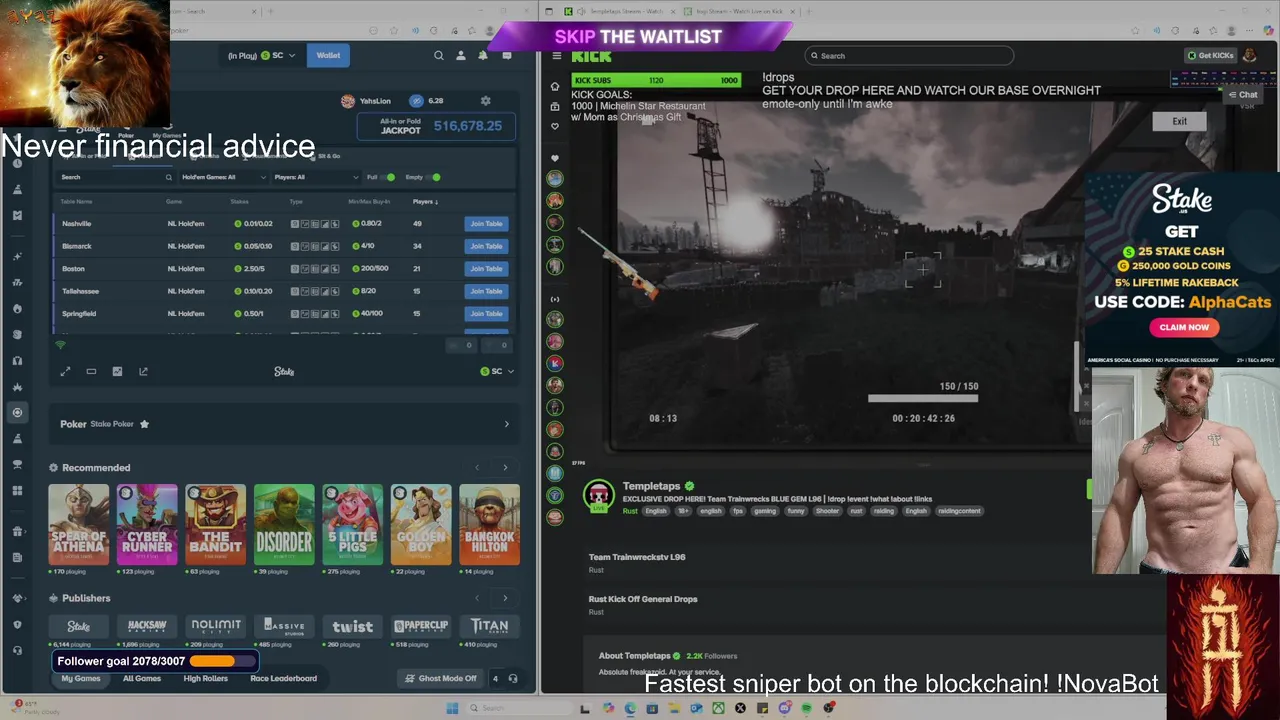The image size is (1280, 720).
Task: Switch to the All Games tab
Action: point(142,678)
